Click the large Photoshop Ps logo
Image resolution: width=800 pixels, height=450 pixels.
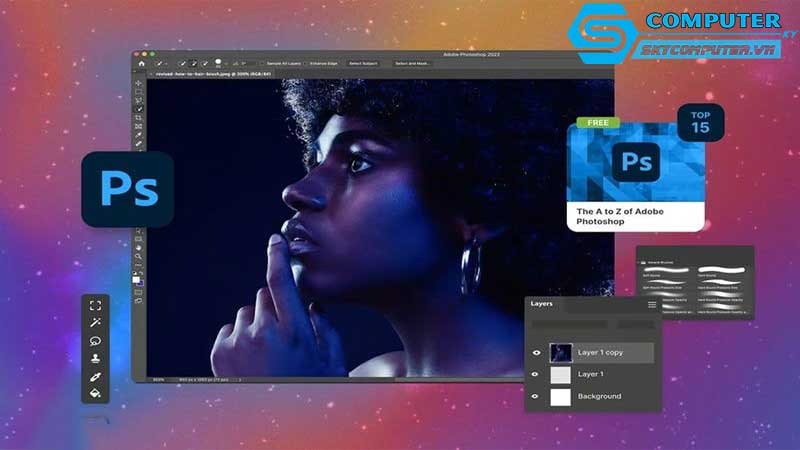click(127, 188)
